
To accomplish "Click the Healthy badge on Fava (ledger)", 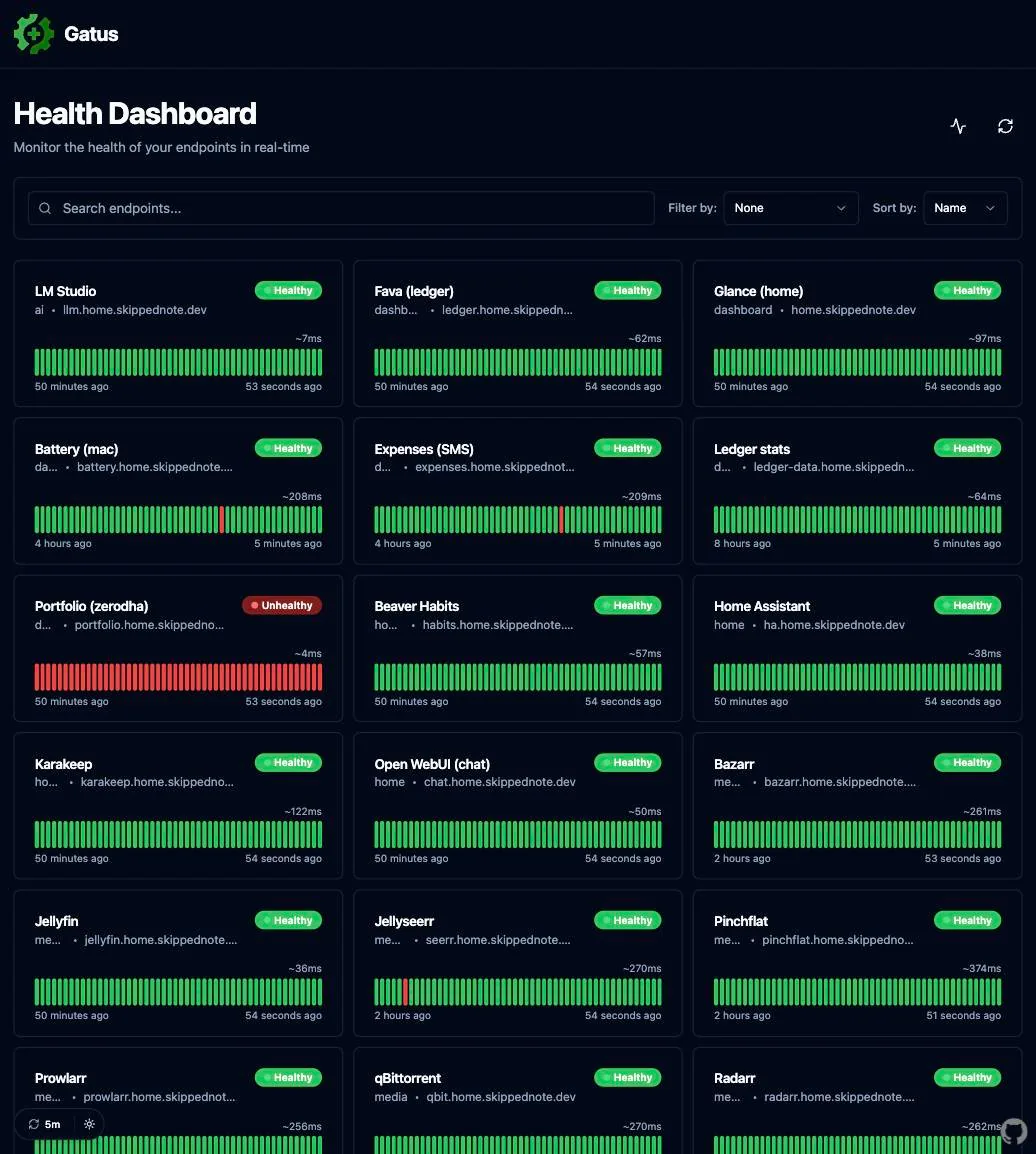I will [x=628, y=290].
